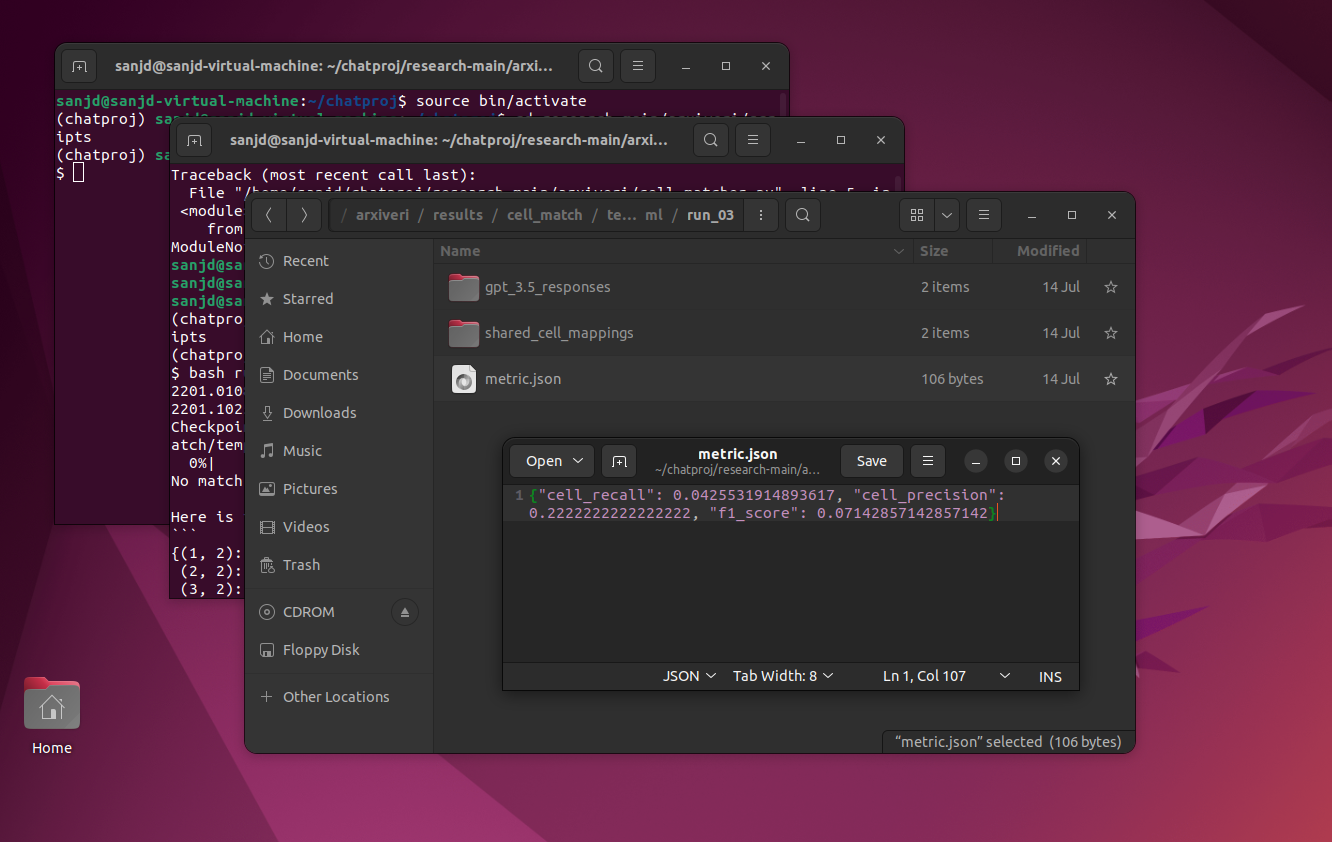Save metric.json in the text editor
The width and height of the screenshot is (1332, 842).
click(871, 461)
